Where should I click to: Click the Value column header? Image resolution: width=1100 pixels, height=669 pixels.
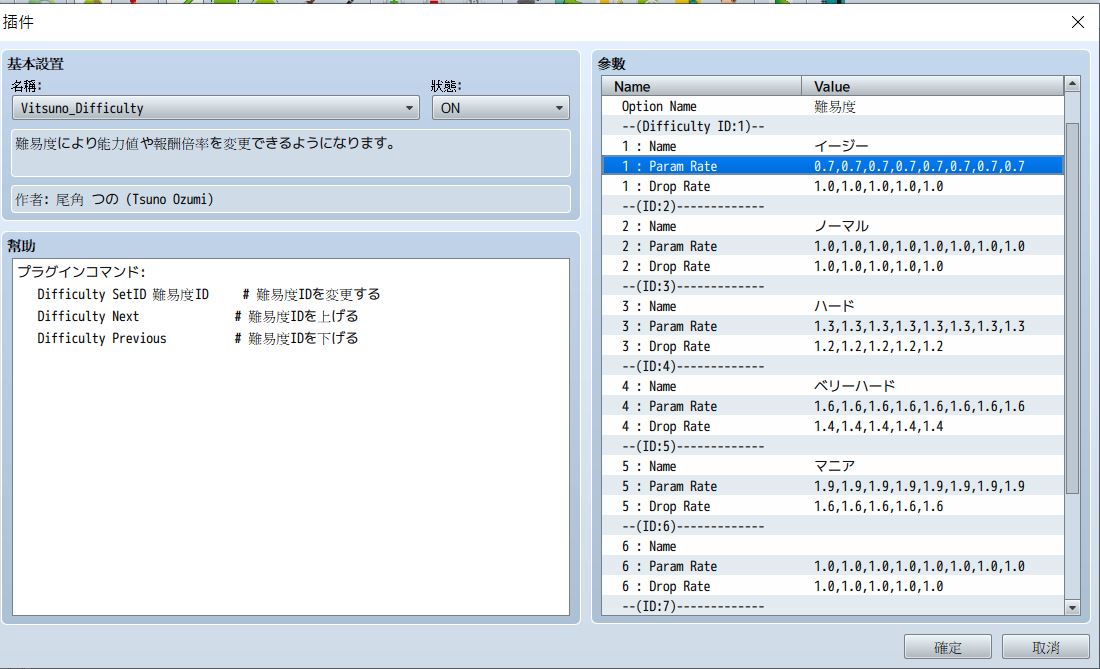pyautogui.click(x=932, y=86)
